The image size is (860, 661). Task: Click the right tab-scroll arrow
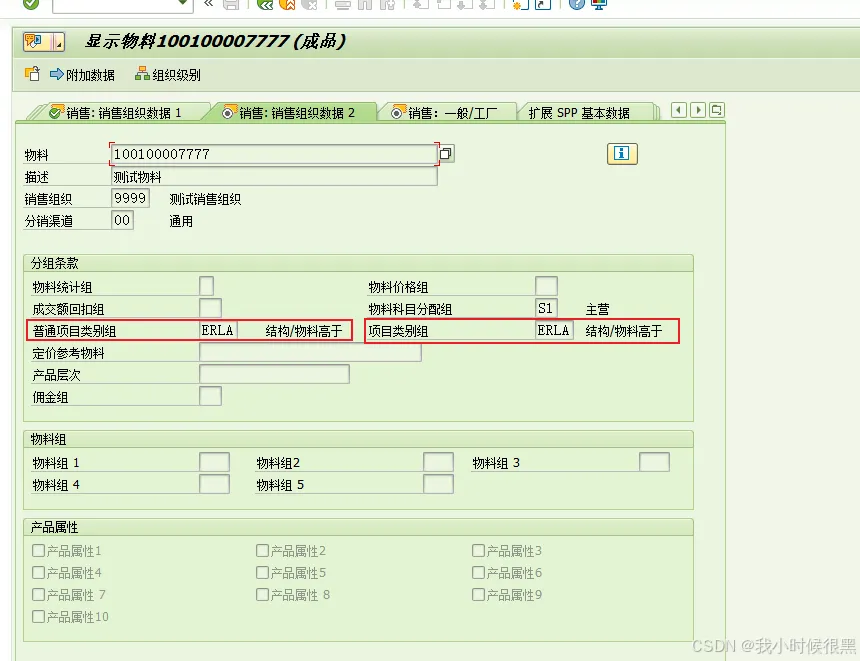tap(696, 110)
